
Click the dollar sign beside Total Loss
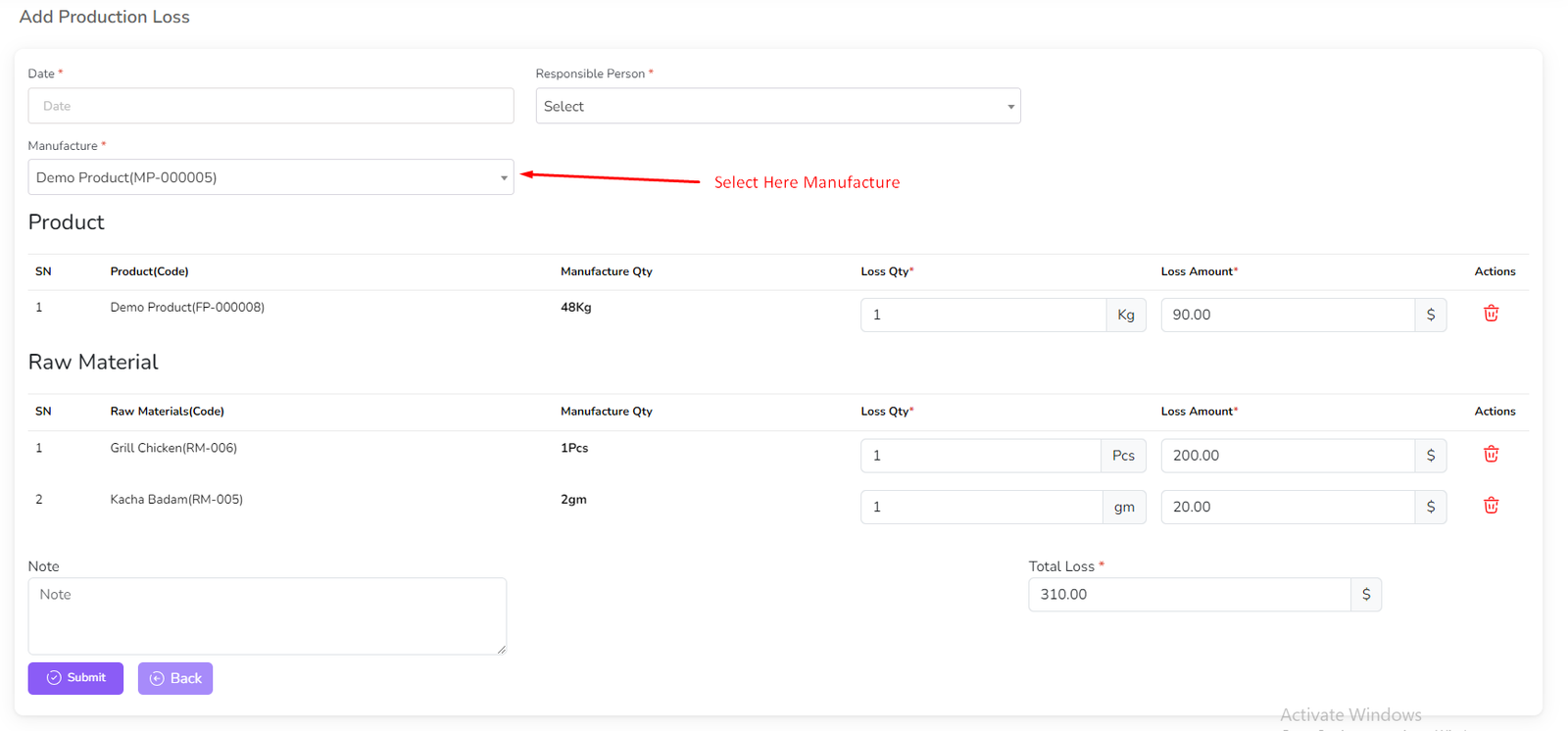(1365, 595)
